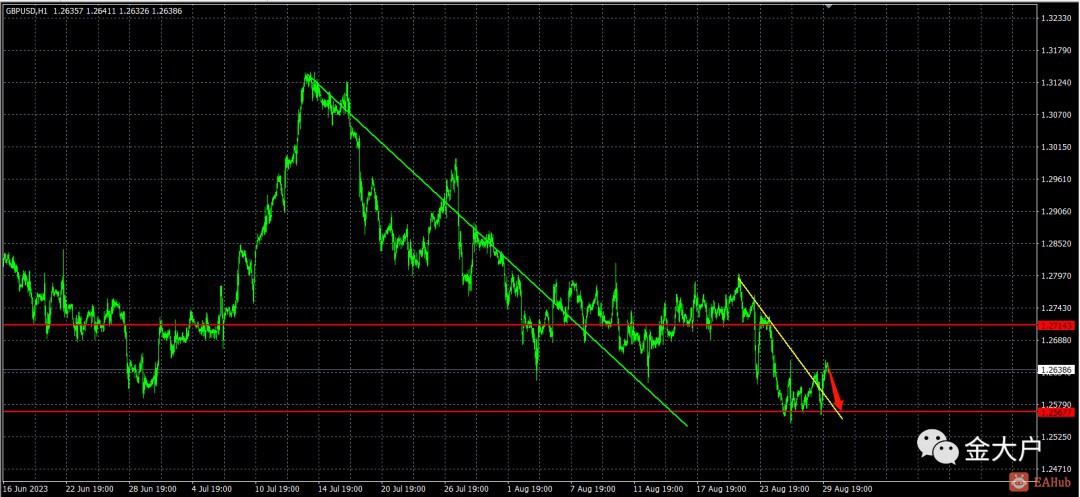Click the 10 Jul 19:00 time label
Screen dimensions: 1080x497
coord(278,489)
